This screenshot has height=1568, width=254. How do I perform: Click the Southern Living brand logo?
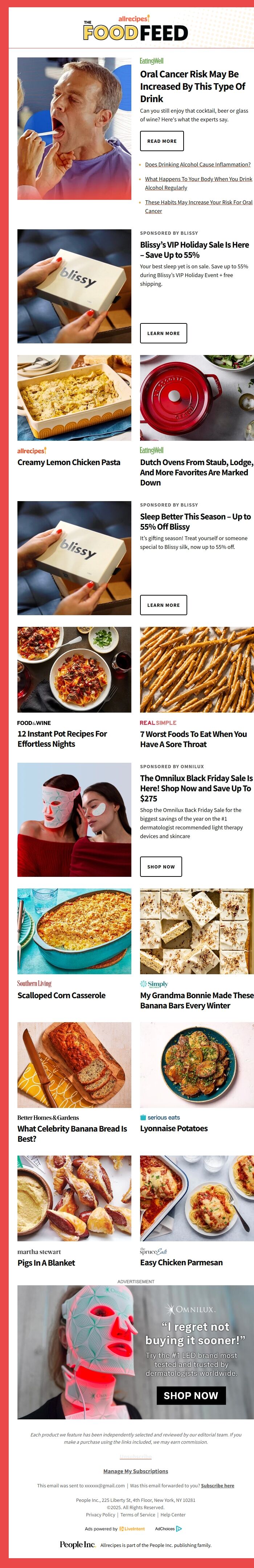(34, 983)
